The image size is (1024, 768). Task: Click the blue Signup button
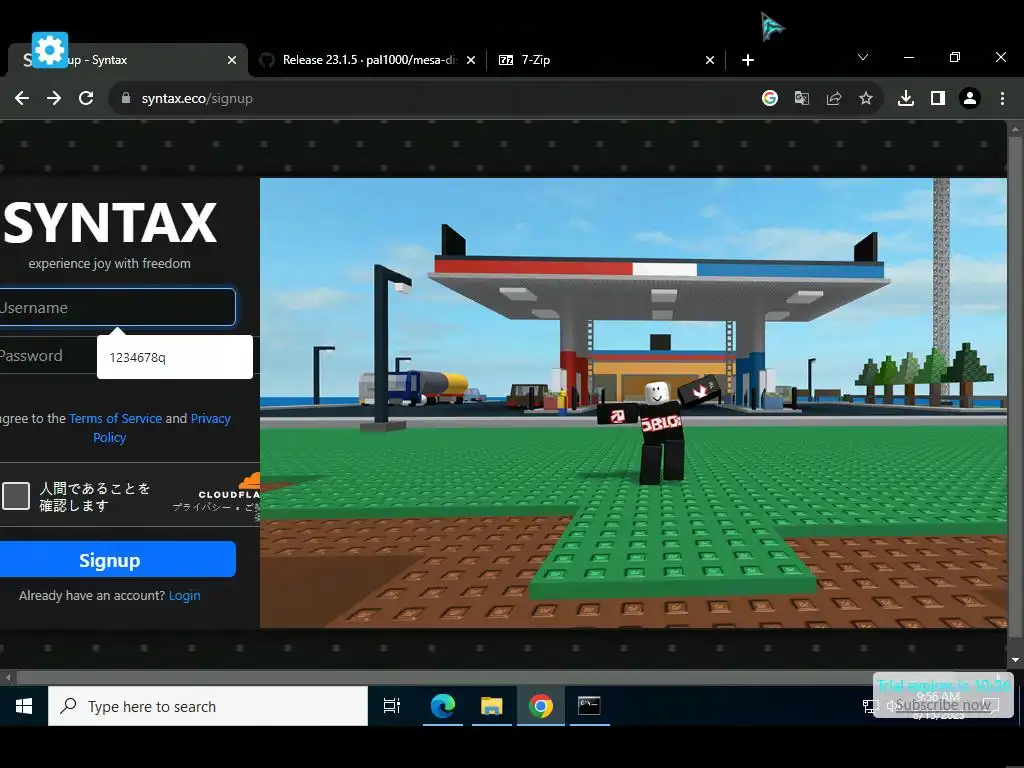116,560
